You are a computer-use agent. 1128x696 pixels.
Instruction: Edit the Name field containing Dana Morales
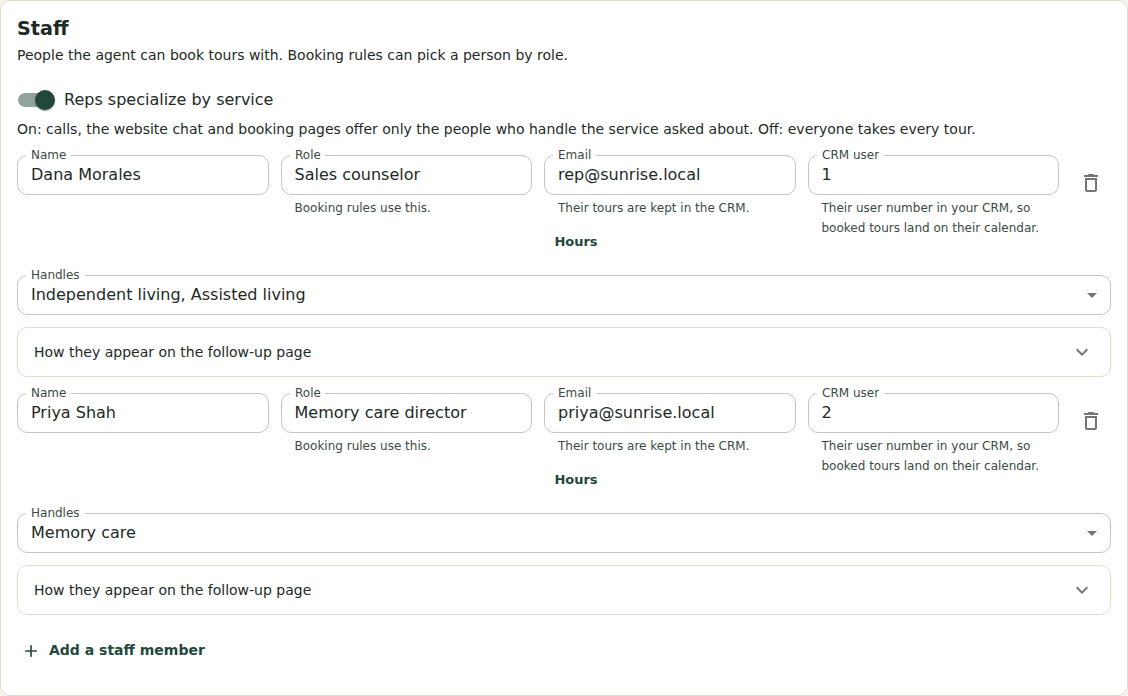(x=142, y=175)
